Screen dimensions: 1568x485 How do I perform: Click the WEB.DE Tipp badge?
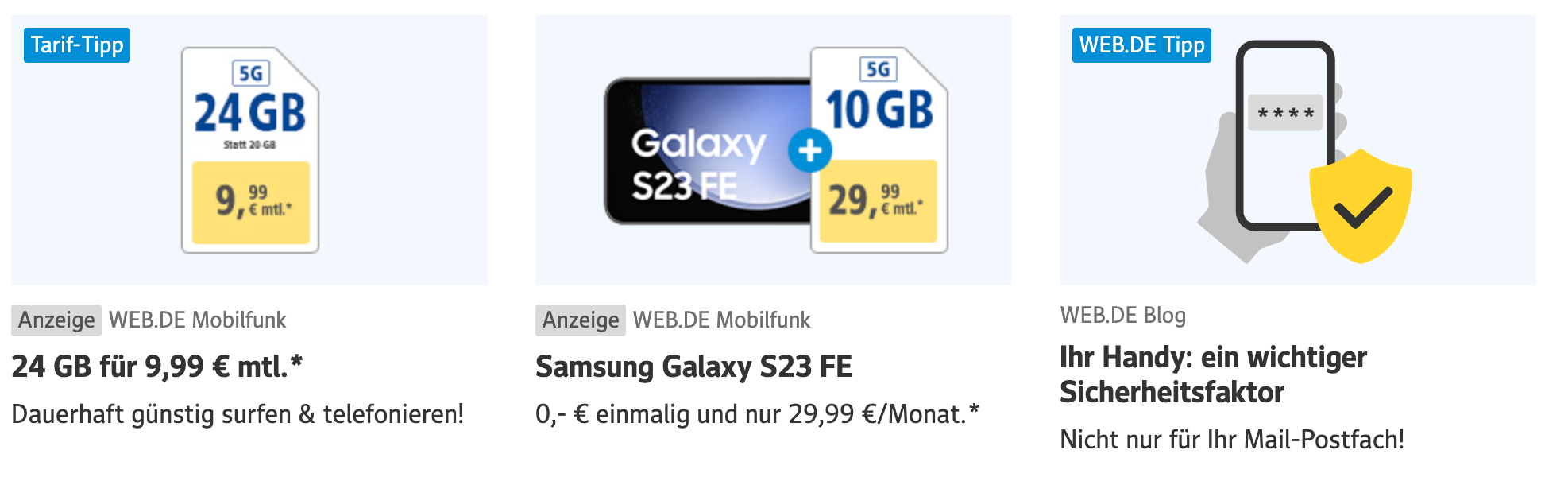[1141, 45]
